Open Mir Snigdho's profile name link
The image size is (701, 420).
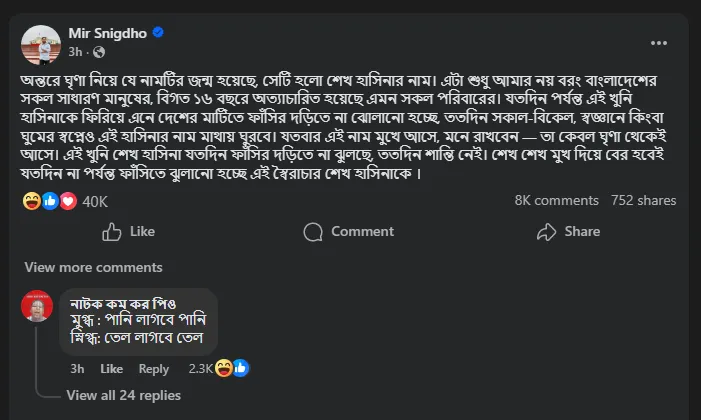point(107,33)
